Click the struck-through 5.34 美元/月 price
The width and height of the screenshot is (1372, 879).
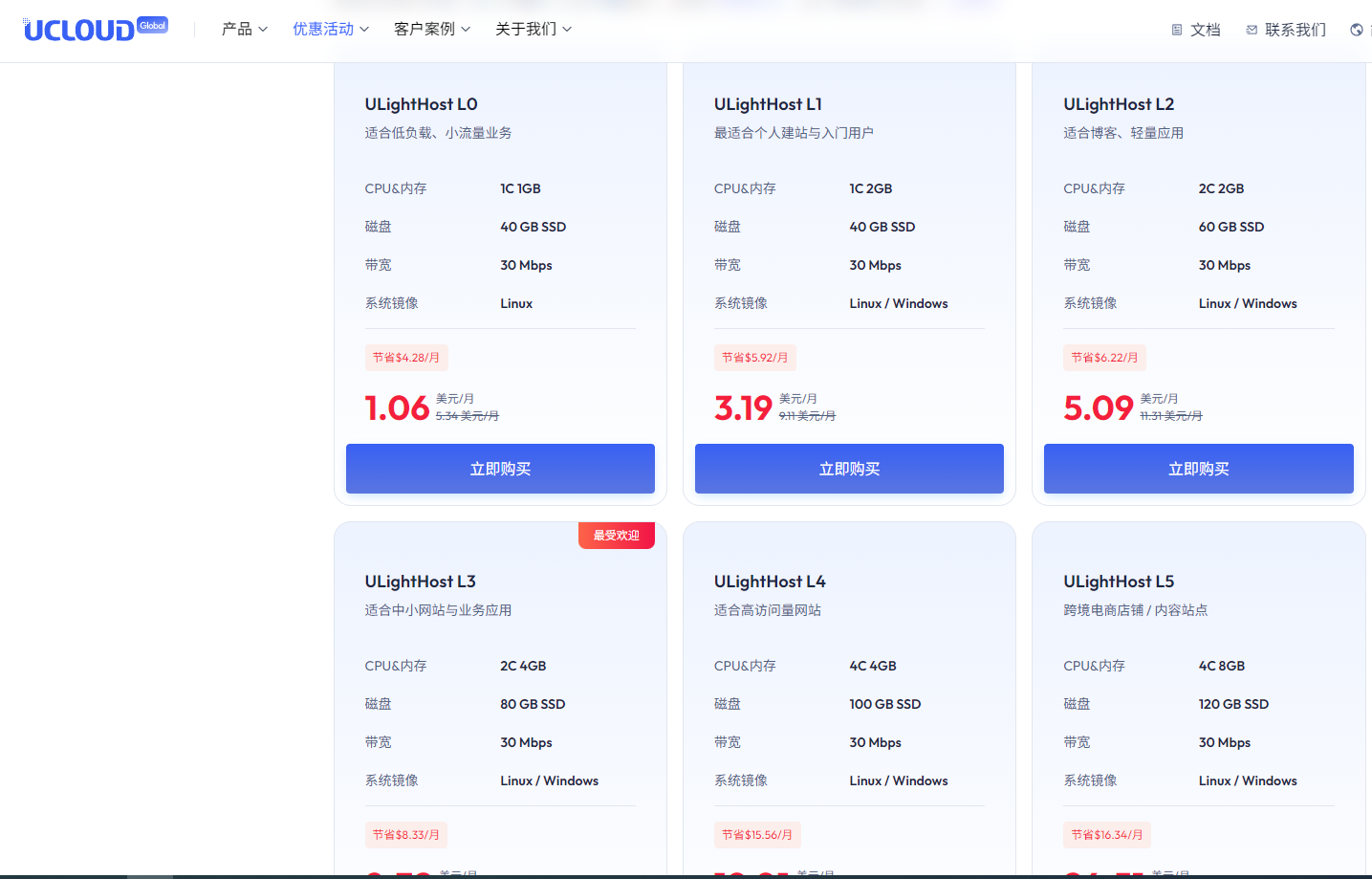[468, 416]
